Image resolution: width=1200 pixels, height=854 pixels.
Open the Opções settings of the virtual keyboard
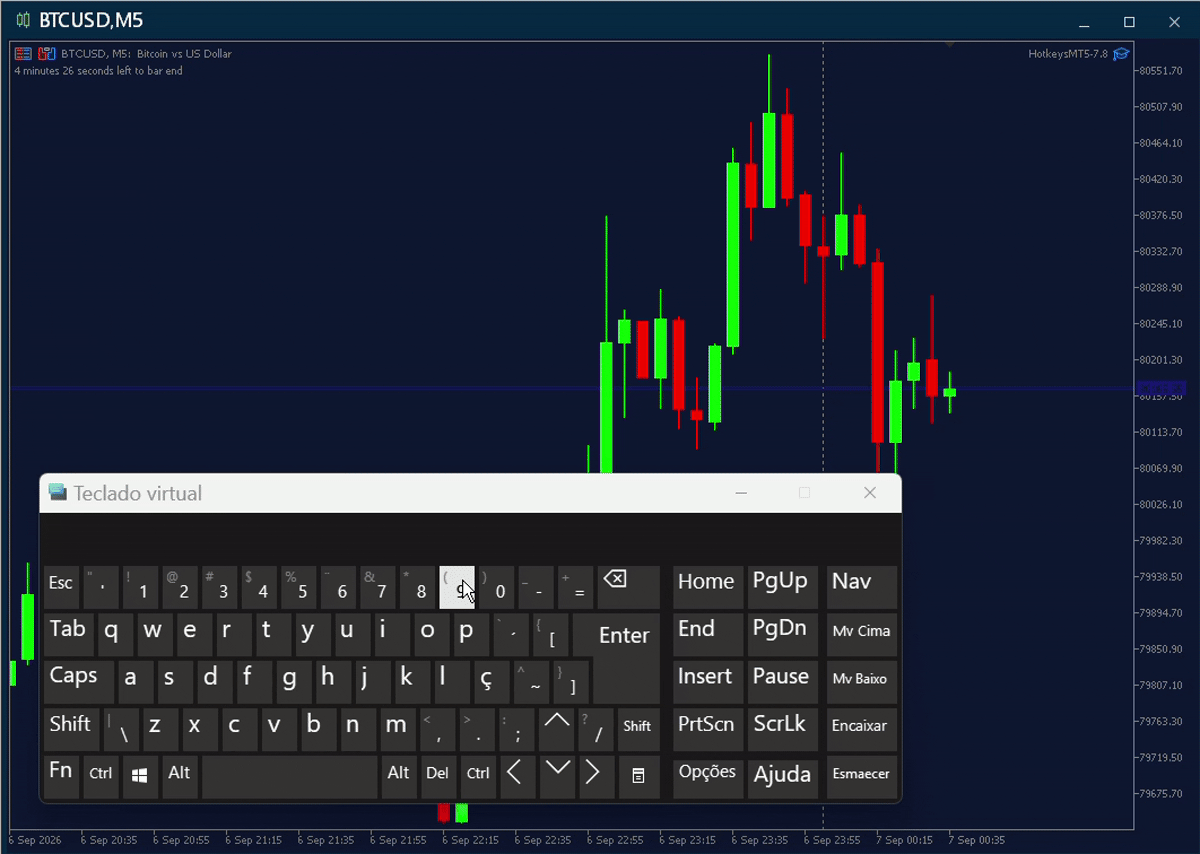click(x=708, y=776)
